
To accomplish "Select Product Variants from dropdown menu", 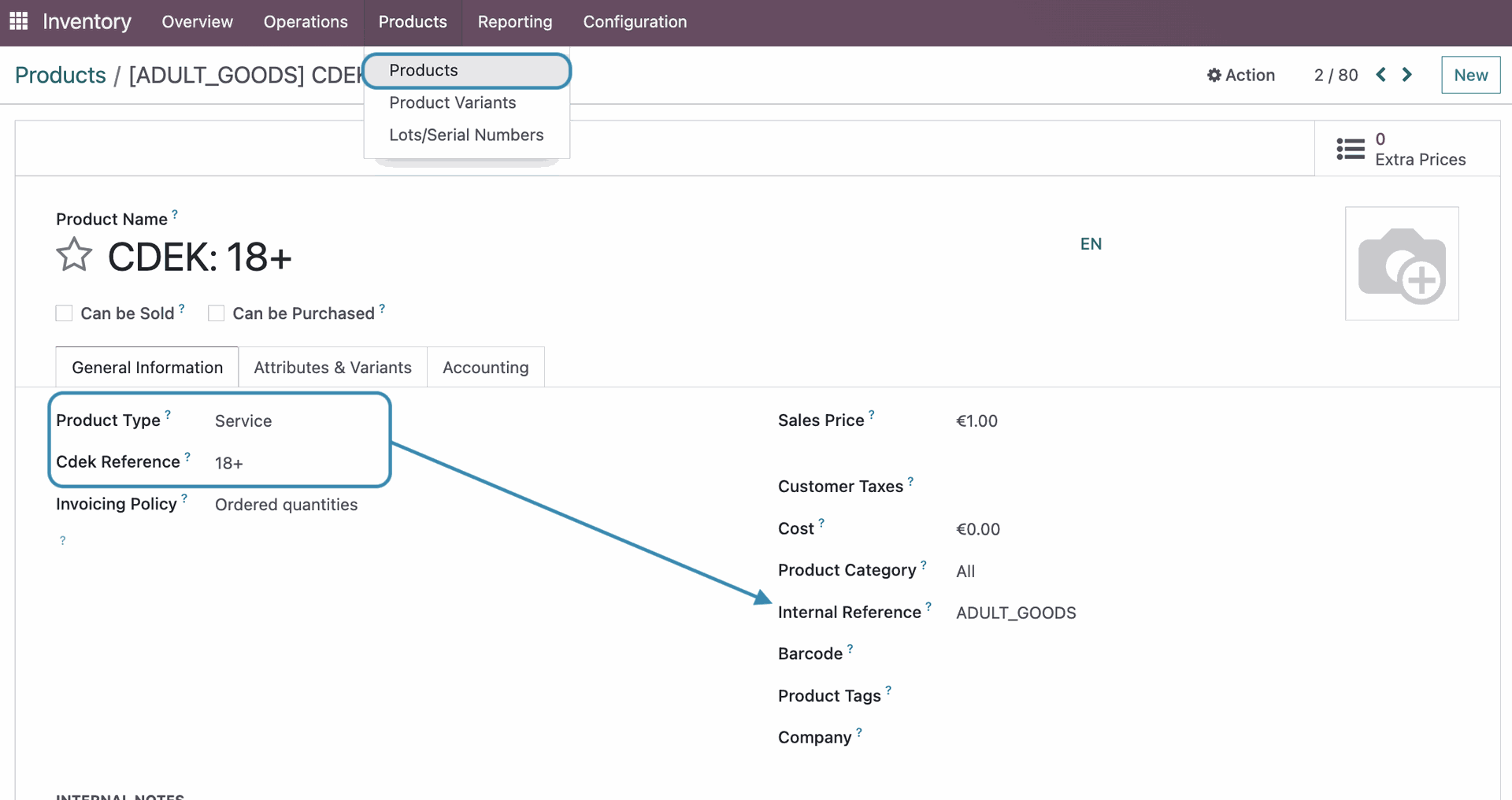I will click(x=452, y=103).
